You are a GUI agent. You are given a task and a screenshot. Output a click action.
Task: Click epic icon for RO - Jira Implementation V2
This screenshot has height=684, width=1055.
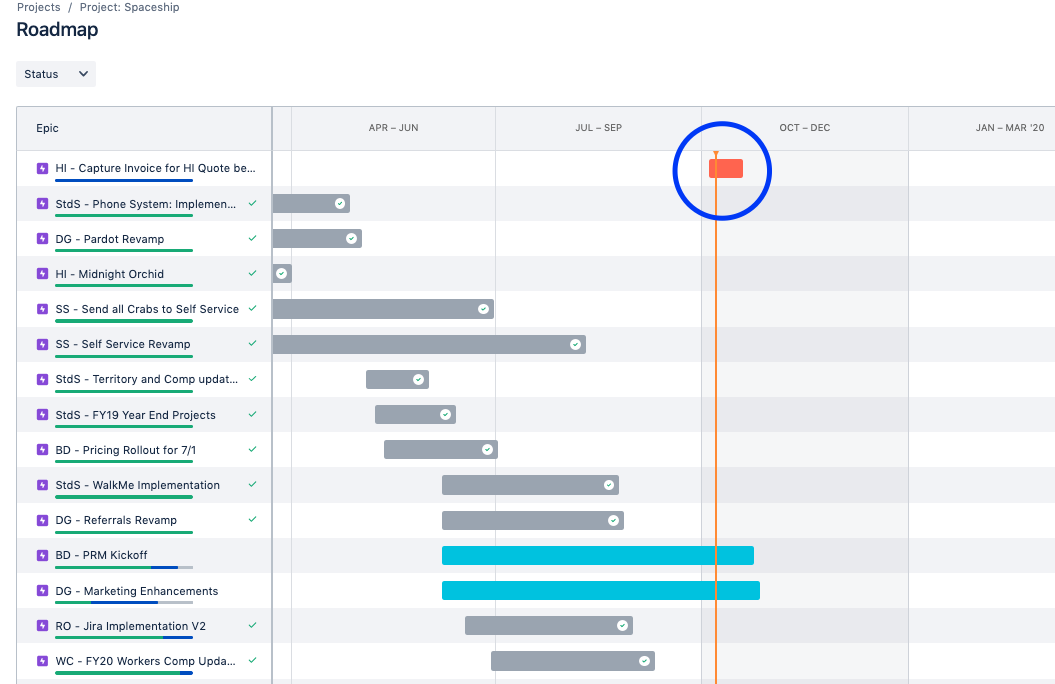click(42, 625)
